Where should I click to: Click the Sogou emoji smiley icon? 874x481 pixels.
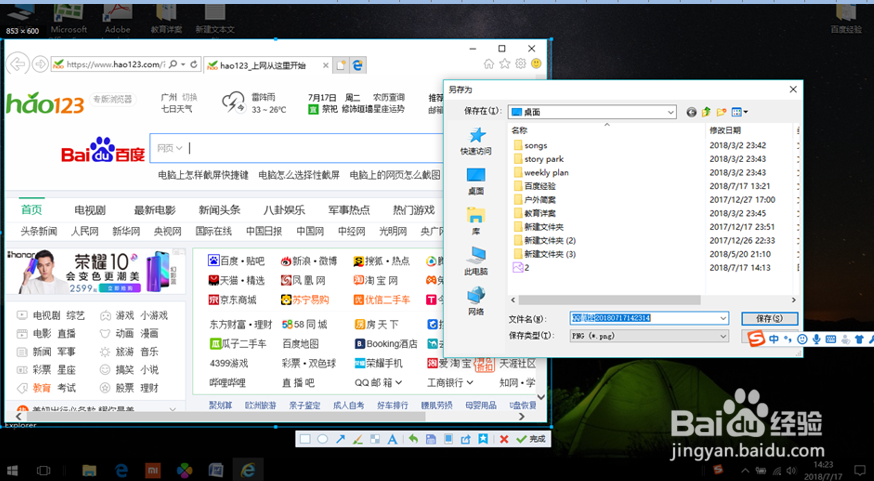coord(802,339)
